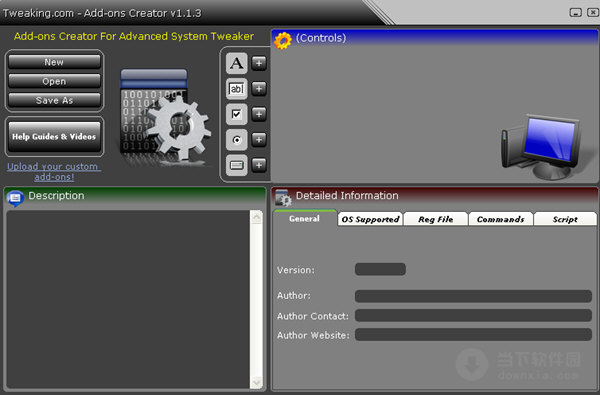Click the binary gear logo image

coord(165,117)
